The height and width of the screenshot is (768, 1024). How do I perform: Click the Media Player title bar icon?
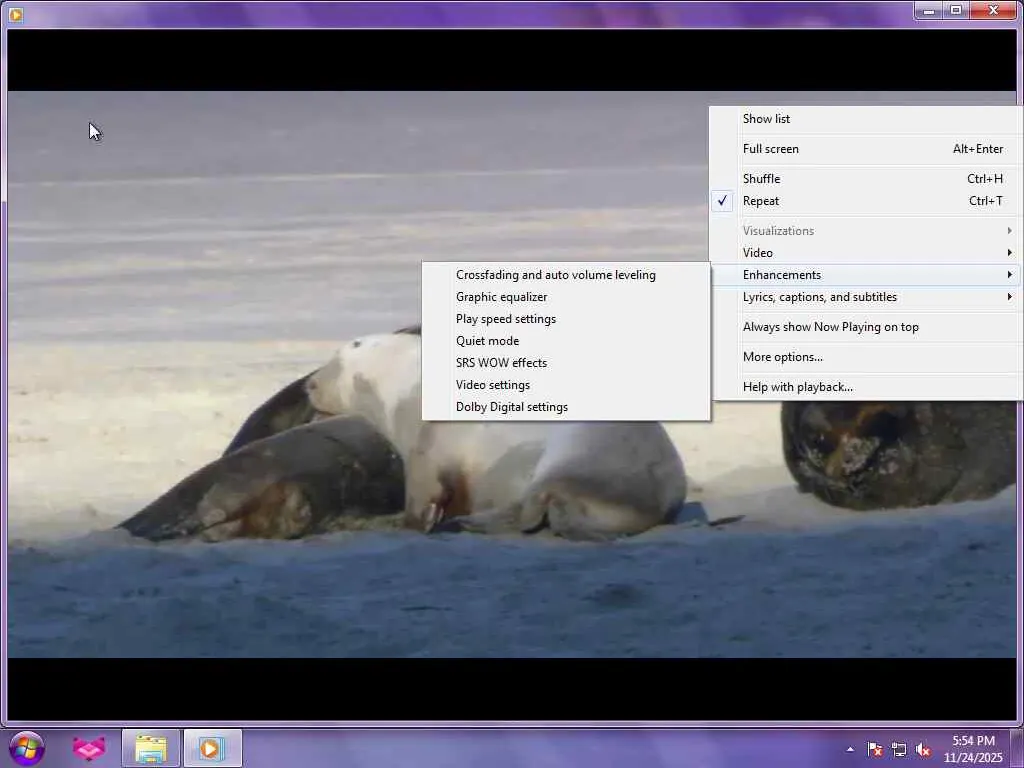pyautogui.click(x=15, y=14)
